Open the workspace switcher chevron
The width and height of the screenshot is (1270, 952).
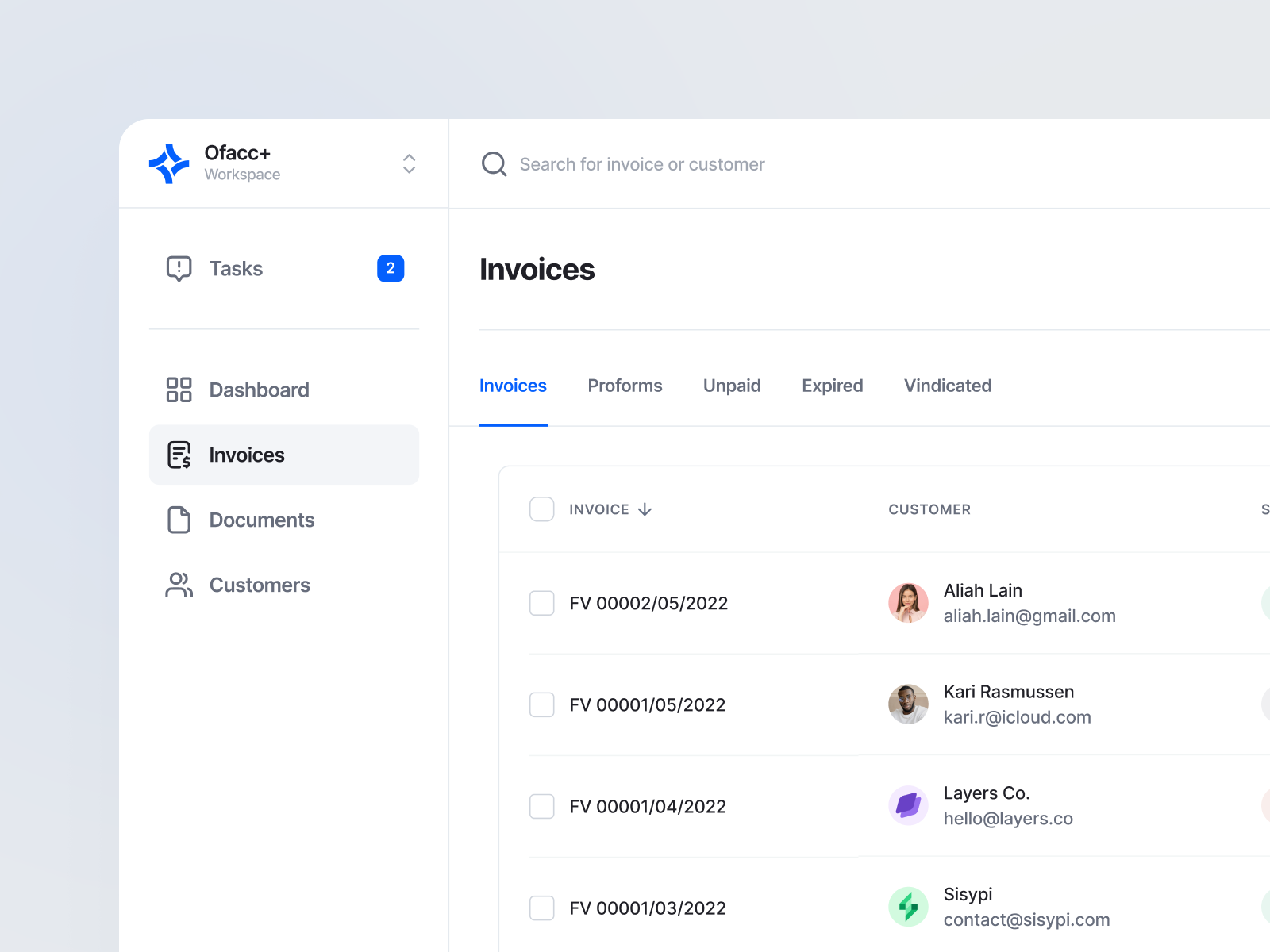pyautogui.click(x=408, y=163)
